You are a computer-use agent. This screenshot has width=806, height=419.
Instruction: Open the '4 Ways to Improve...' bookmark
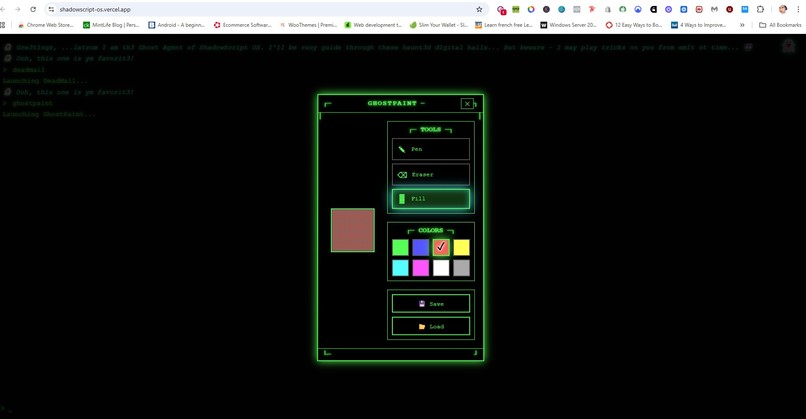point(699,25)
